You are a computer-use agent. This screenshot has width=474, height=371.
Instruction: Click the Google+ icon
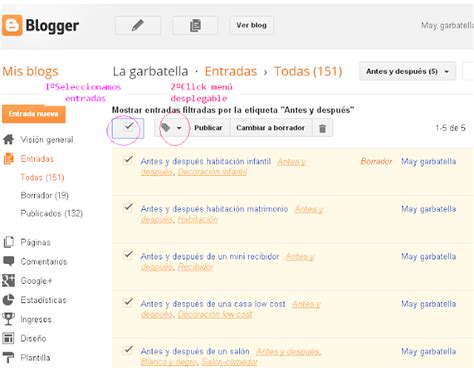9,281
